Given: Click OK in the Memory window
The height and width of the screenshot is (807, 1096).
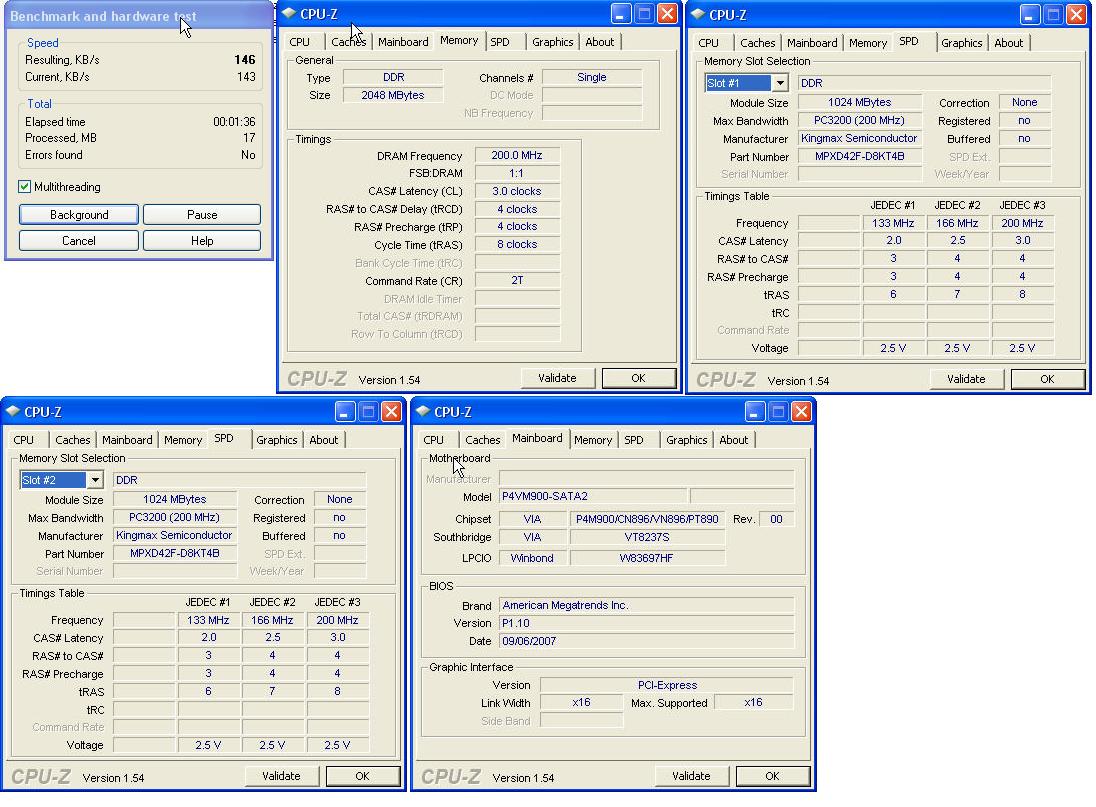Looking at the screenshot, I should point(638,378).
